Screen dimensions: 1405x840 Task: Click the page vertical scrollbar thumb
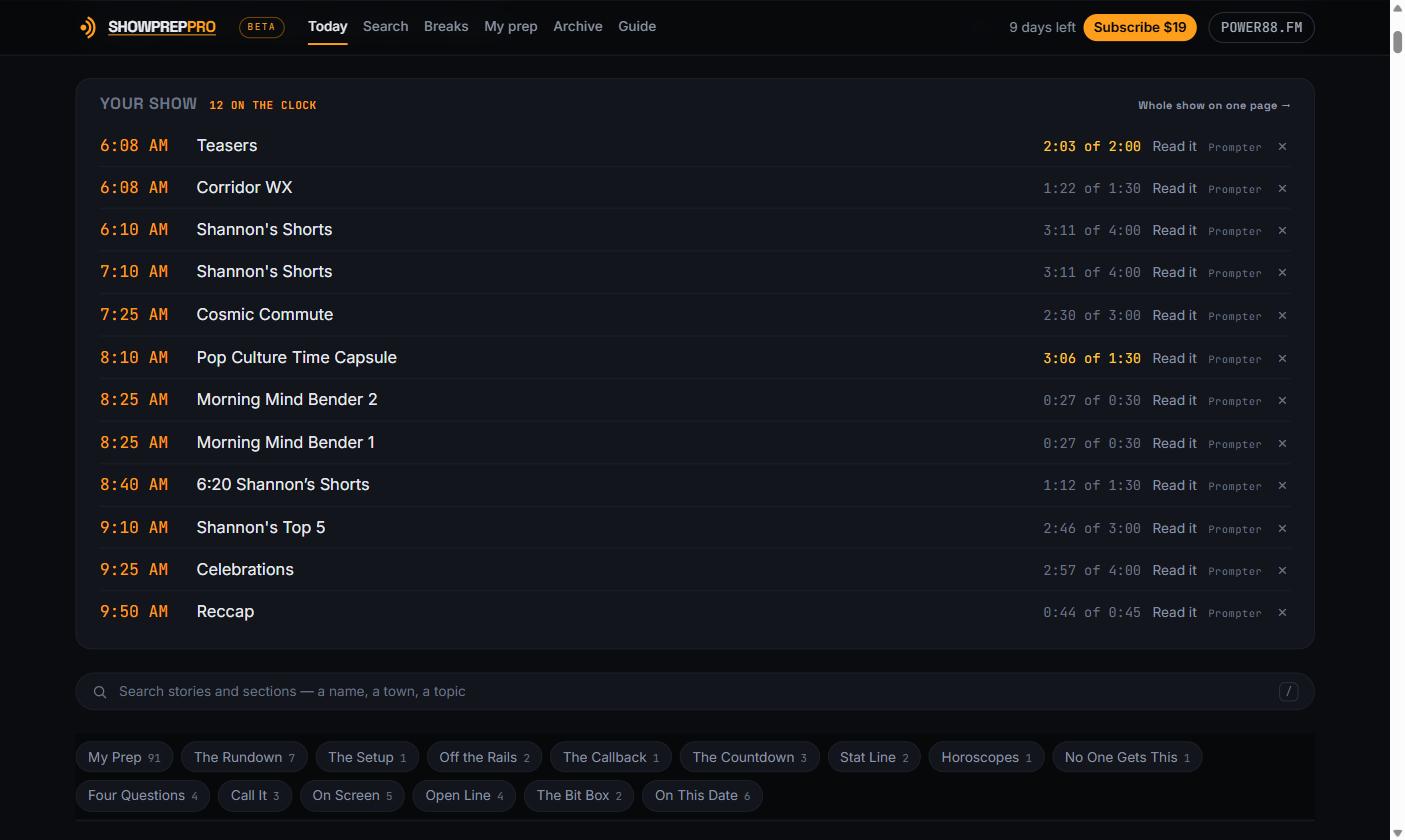1397,42
